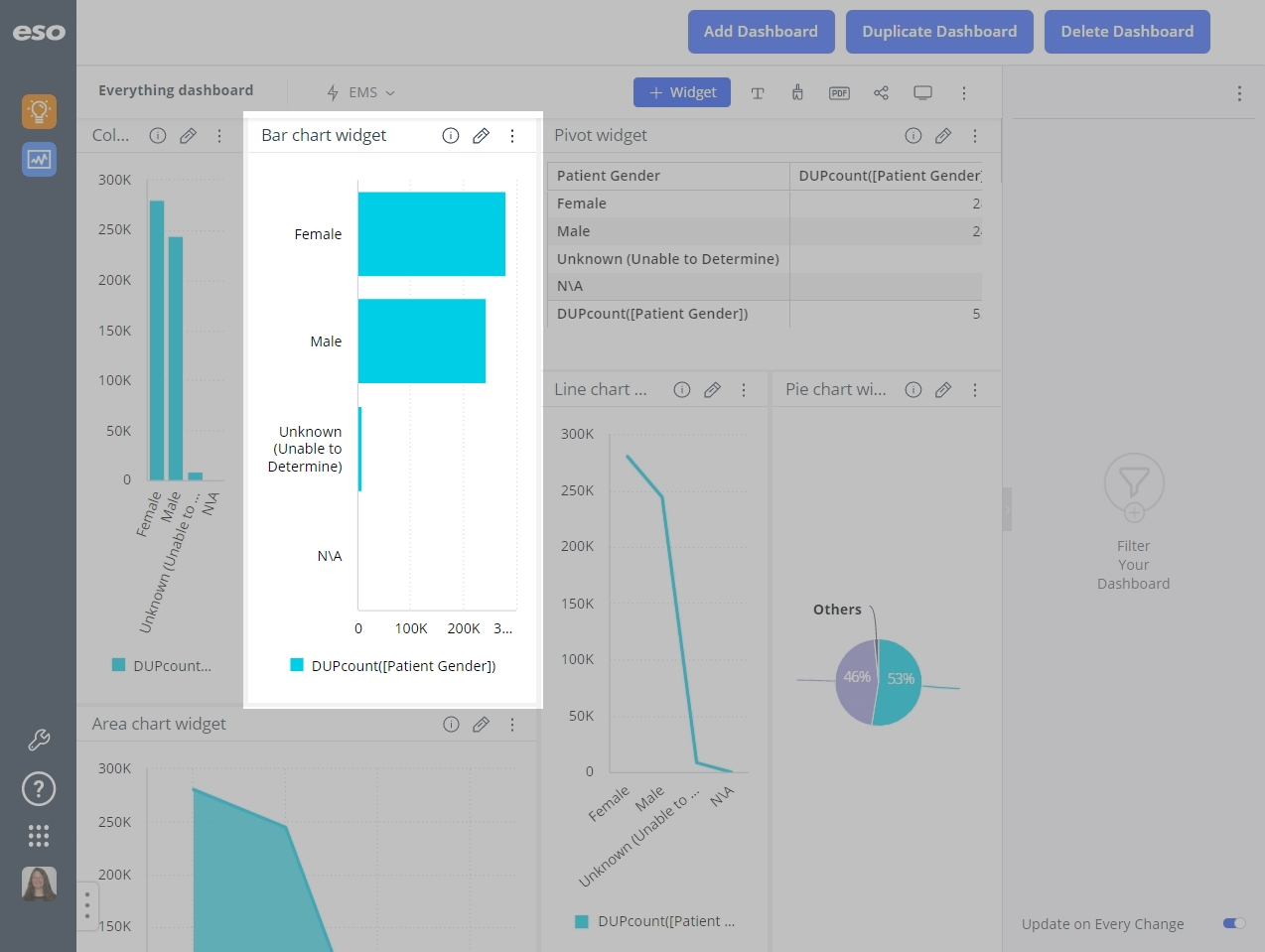Edit the Bar chart widget with pencil
This screenshot has height=952, width=1265.
[x=481, y=136]
